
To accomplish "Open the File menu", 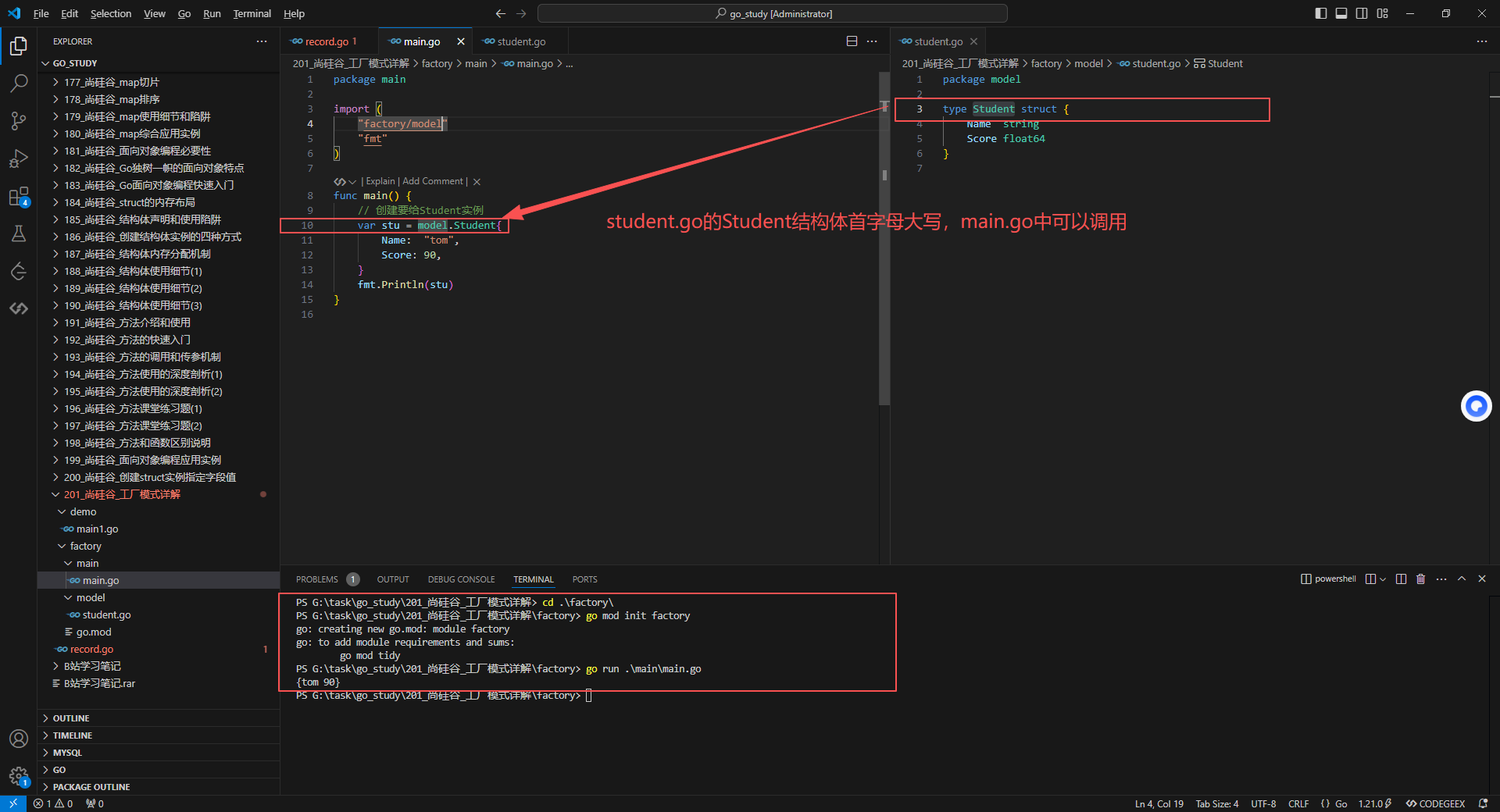I will click(x=41, y=13).
